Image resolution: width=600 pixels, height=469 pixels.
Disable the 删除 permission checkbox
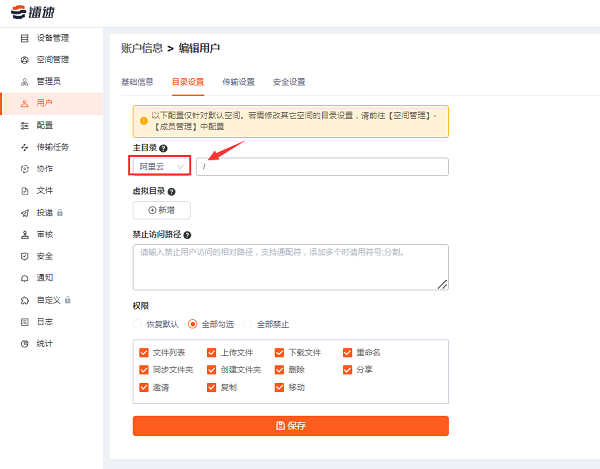point(279,370)
